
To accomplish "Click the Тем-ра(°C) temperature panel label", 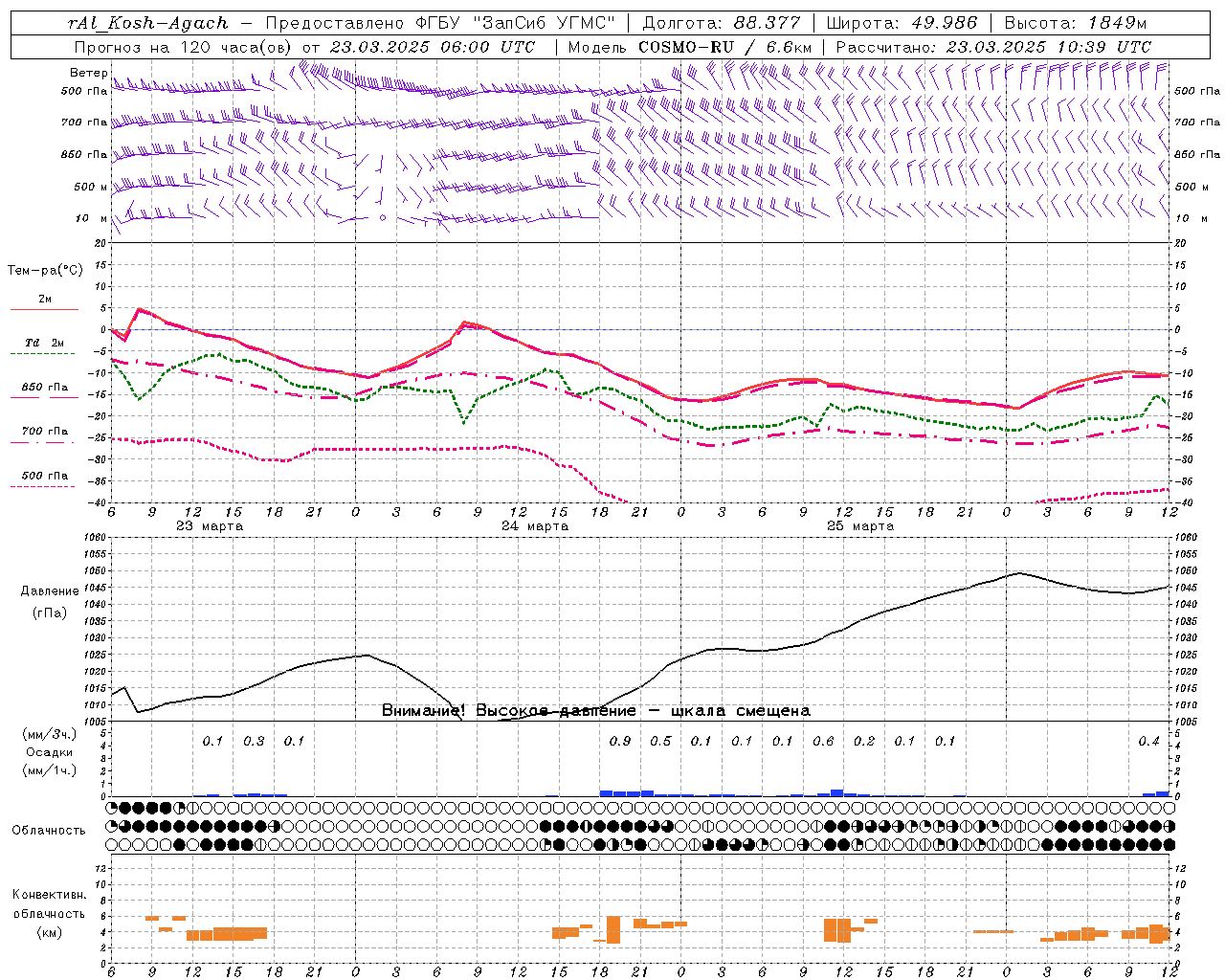I will coord(45,271).
